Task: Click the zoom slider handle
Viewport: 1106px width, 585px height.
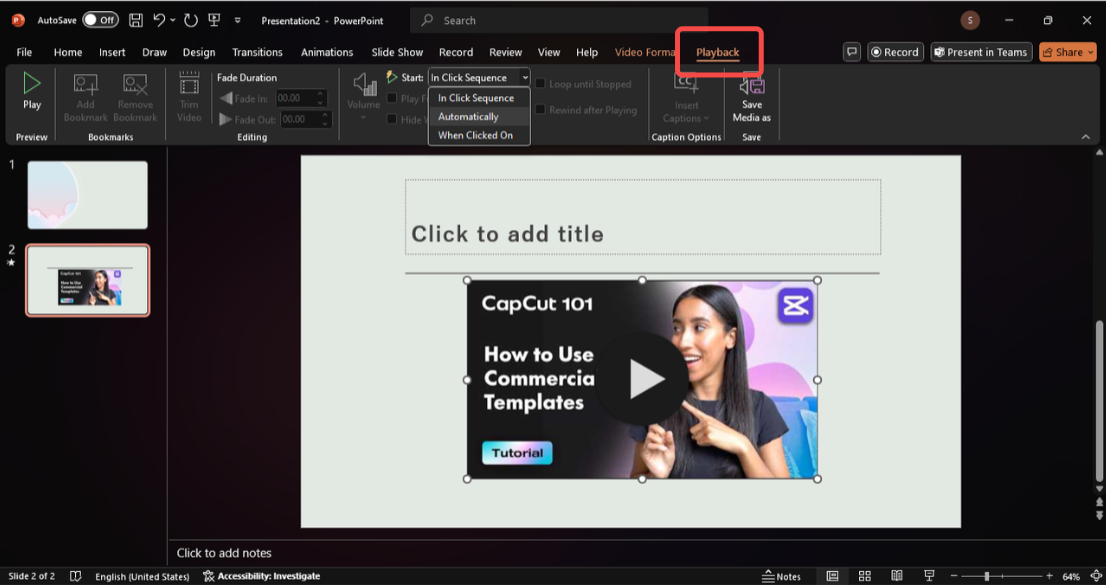Action: coord(987,577)
